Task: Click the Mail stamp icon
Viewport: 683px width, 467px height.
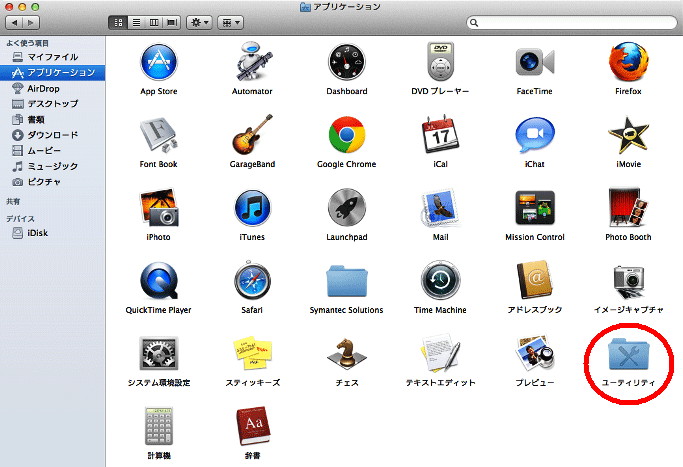Action: coord(440,208)
